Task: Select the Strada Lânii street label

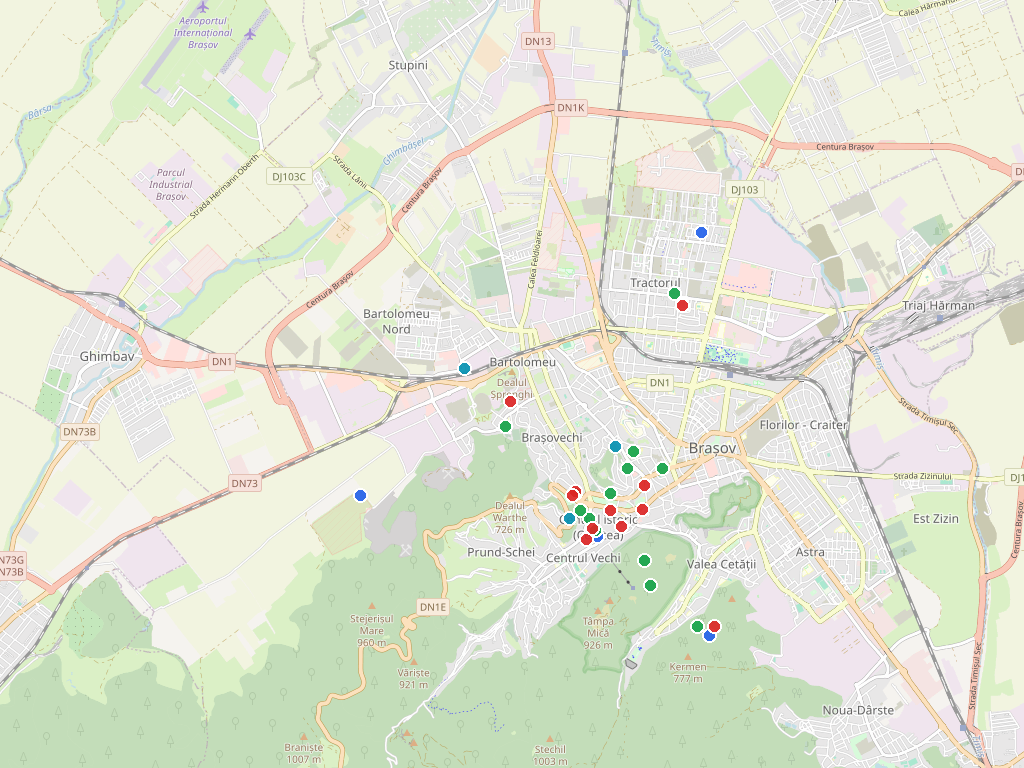Action: (350, 172)
